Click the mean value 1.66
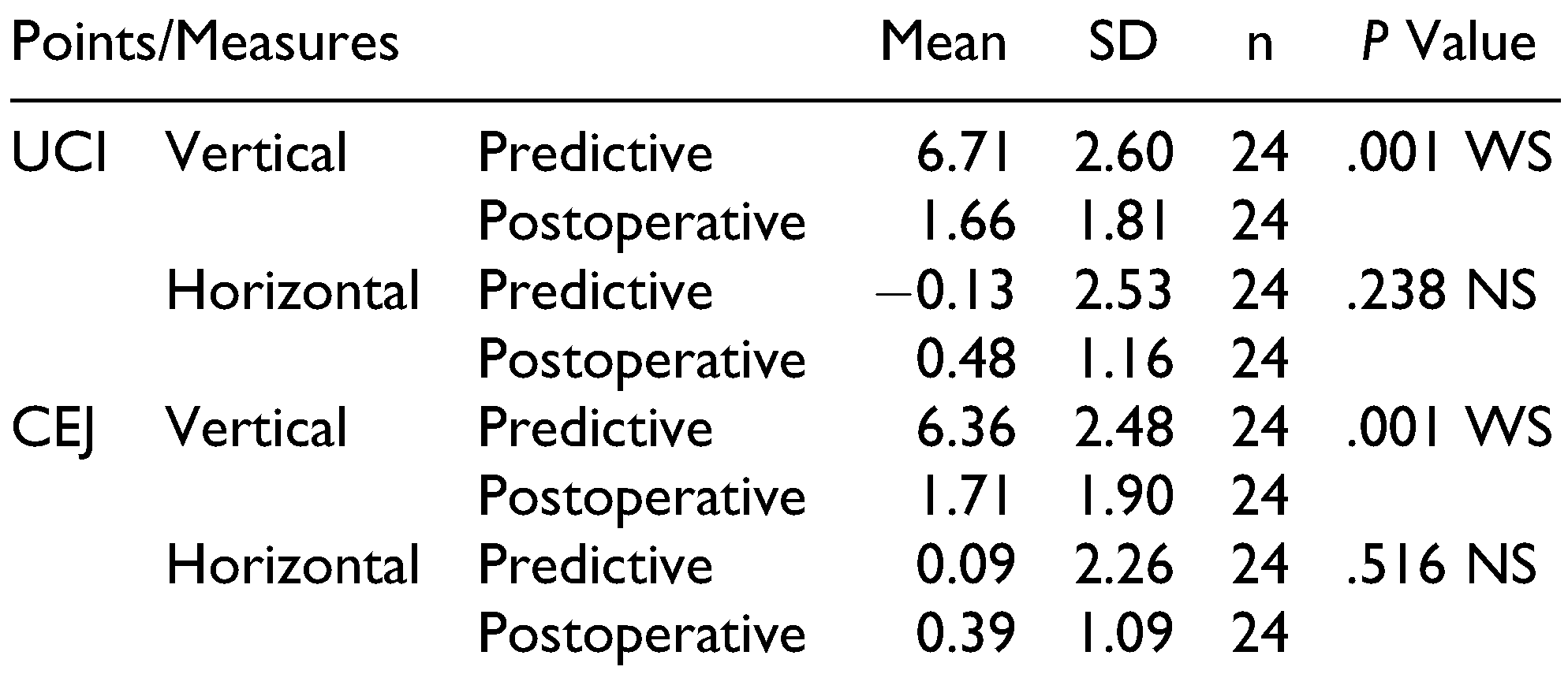The image size is (1568, 674). click(x=964, y=222)
